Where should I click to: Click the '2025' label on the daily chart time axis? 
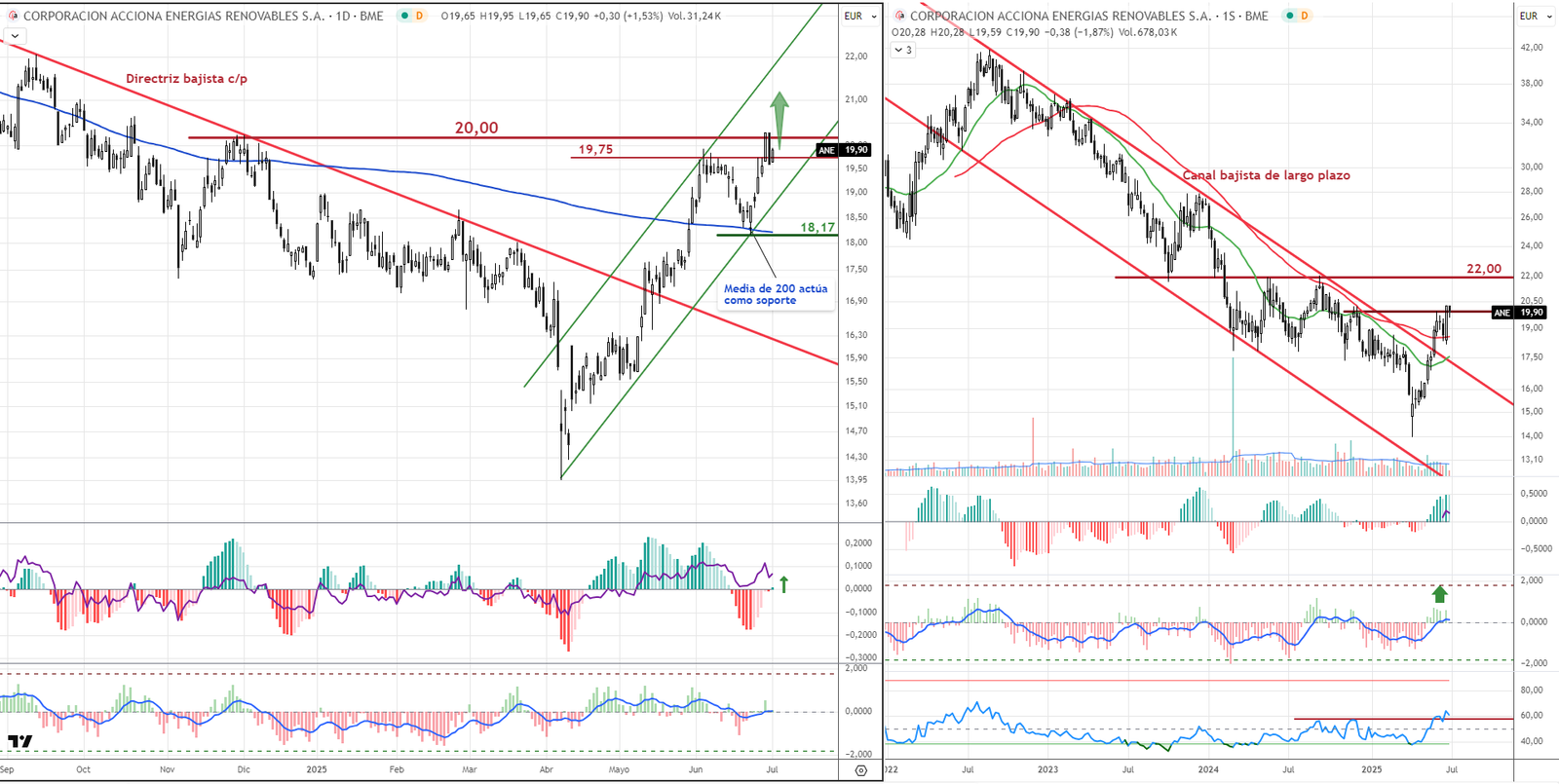[317, 769]
